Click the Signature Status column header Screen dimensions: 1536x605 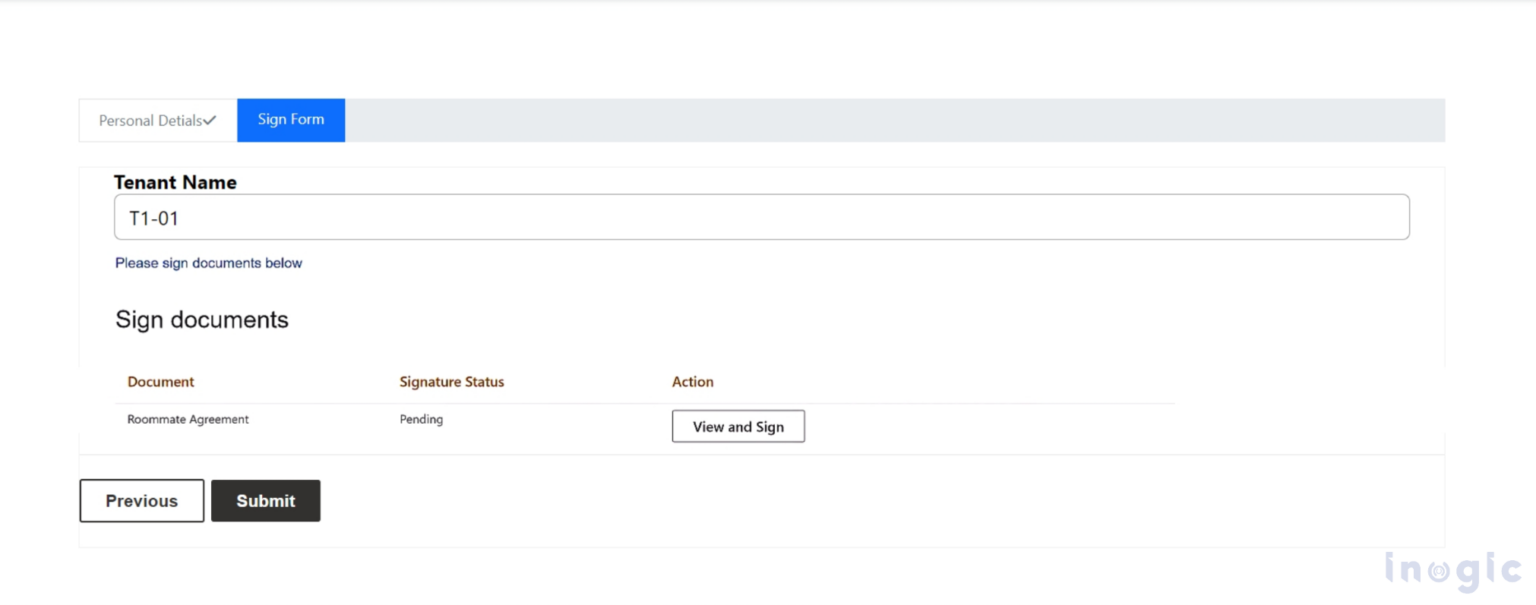[451, 381]
